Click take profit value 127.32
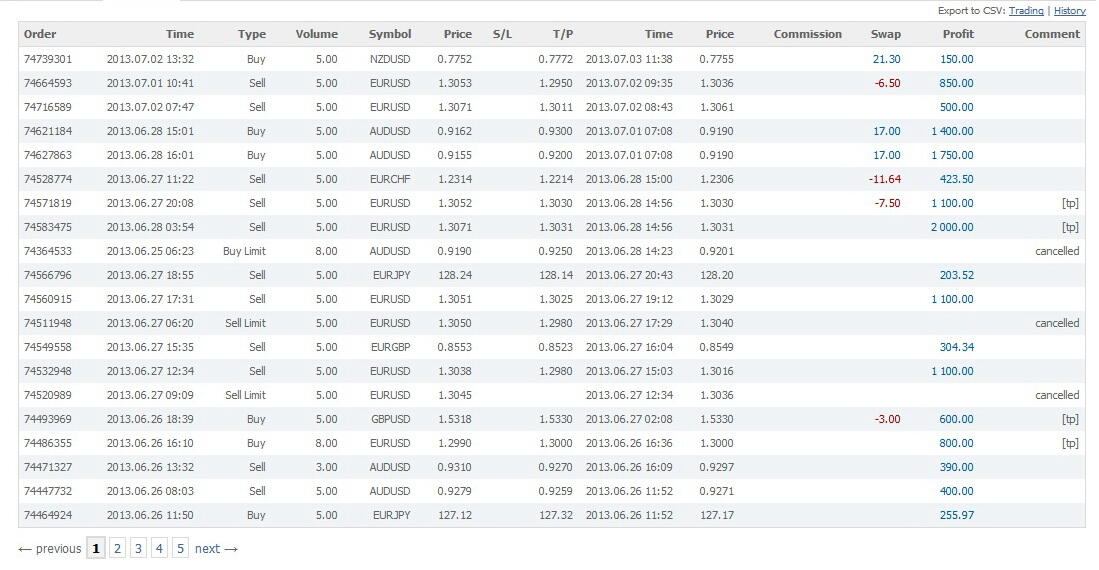Viewport: 1099px width, 570px height. tap(556, 515)
